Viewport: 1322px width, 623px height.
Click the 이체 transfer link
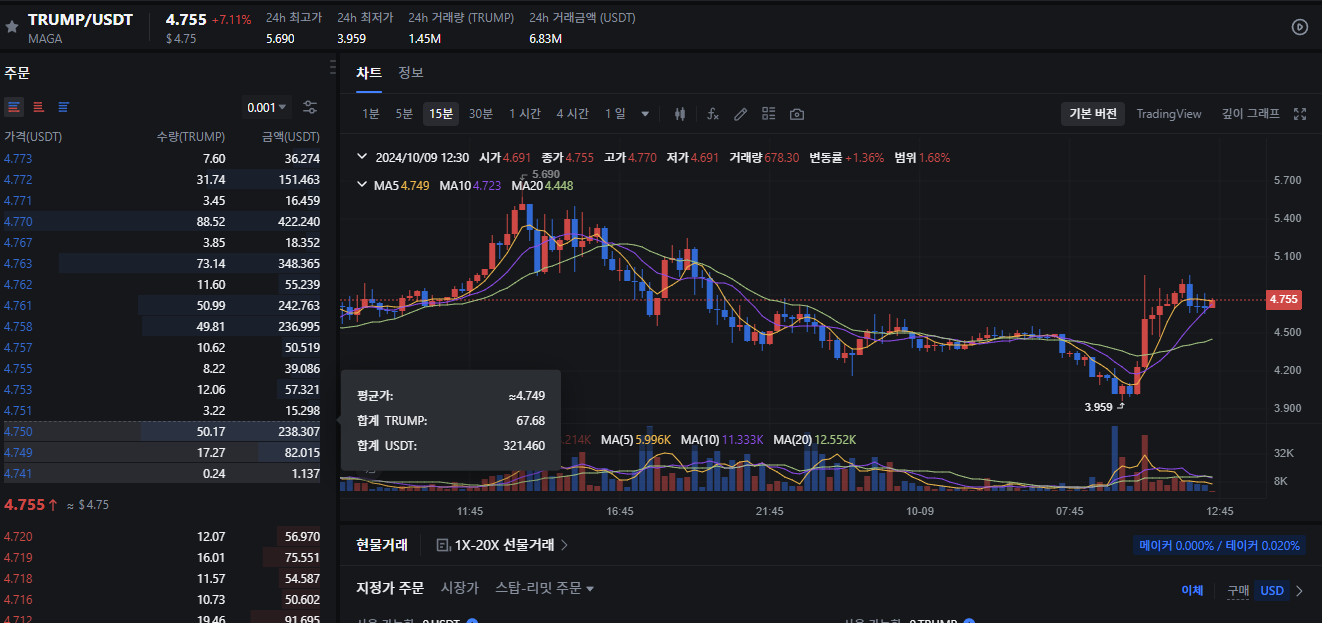click(x=1192, y=590)
